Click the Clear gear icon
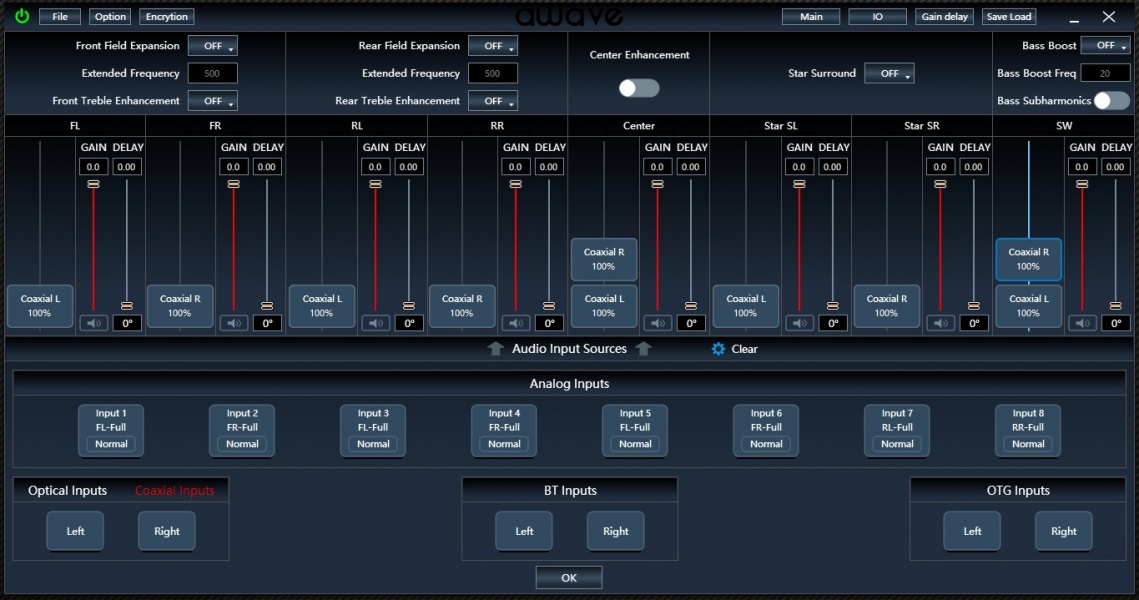The image size is (1139, 600). pyautogui.click(x=718, y=349)
